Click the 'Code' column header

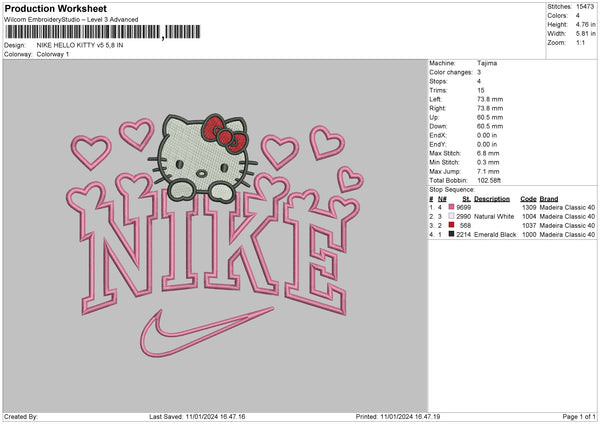click(x=528, y=199)
